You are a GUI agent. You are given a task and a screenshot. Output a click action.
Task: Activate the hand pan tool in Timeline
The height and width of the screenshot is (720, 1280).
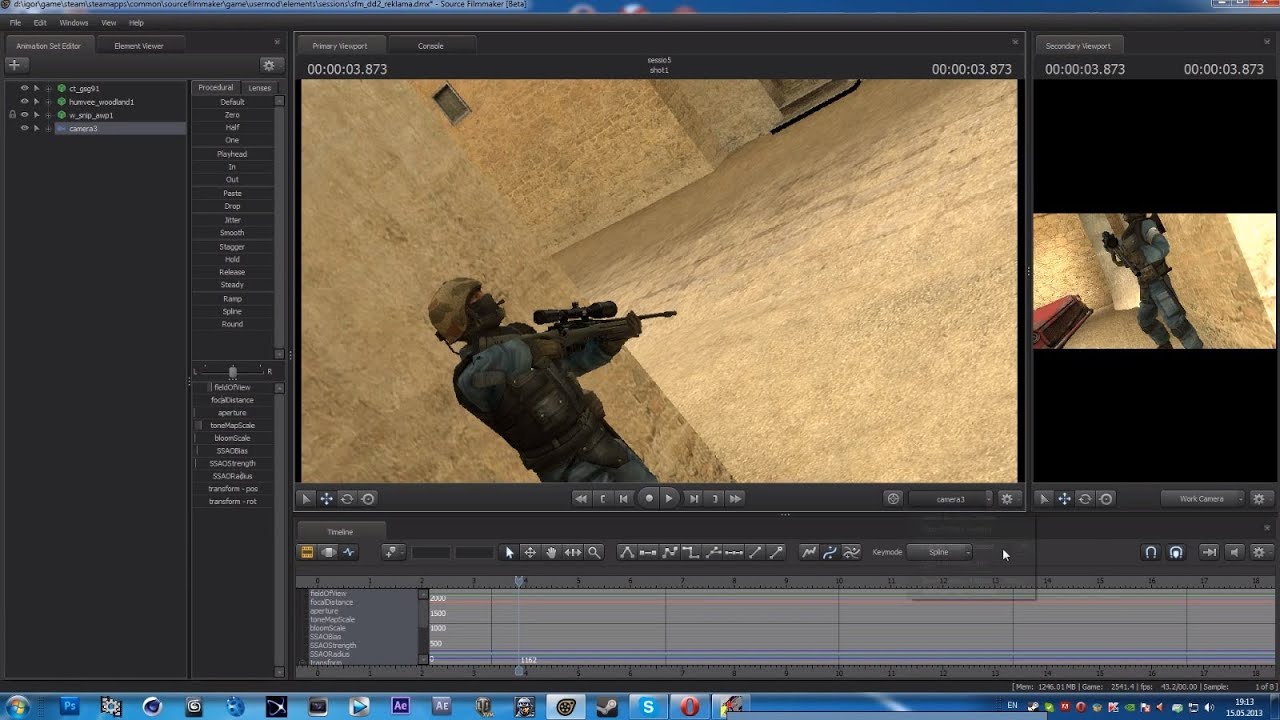click(551, 552)
